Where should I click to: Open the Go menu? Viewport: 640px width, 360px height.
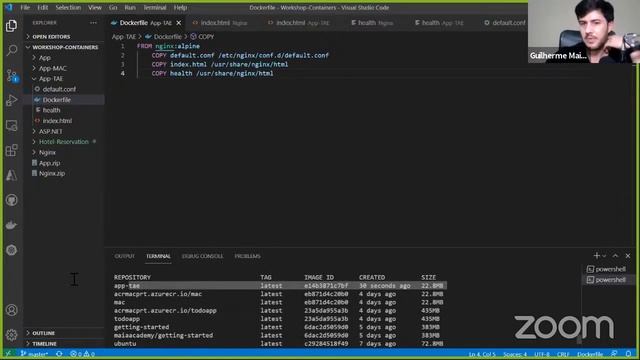[x=113, y=7]
